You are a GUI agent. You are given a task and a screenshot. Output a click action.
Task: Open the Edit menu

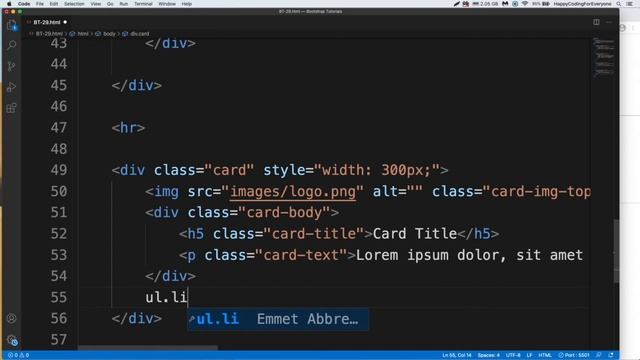coord(54,4)
